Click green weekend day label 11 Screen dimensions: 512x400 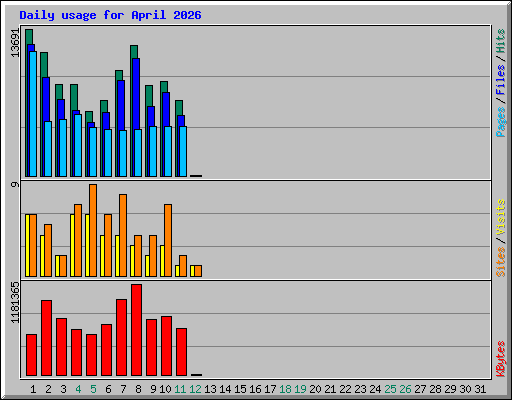[x=180, y=389]
